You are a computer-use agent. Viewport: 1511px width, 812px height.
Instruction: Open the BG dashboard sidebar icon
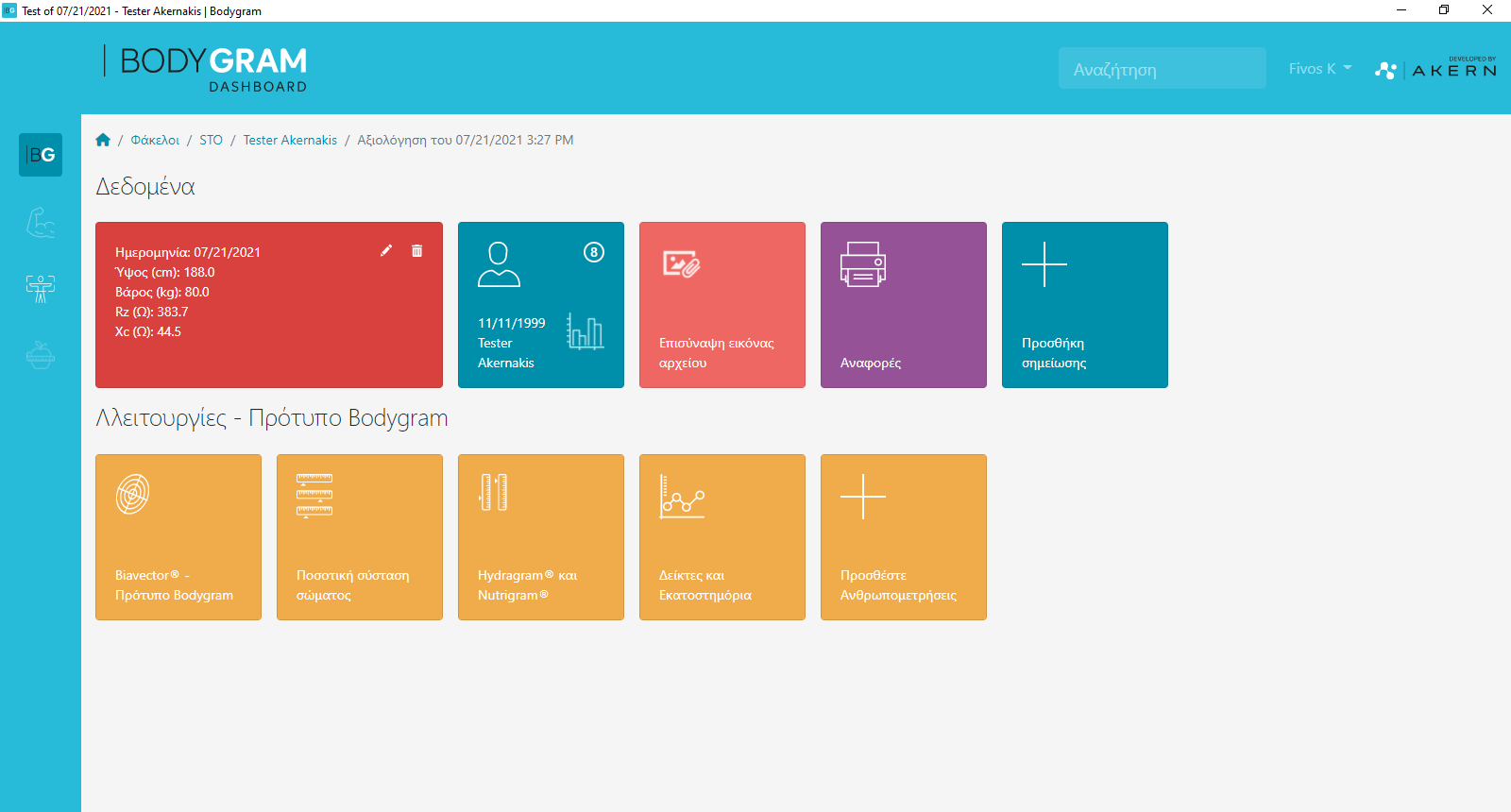[x=41, y=155]
